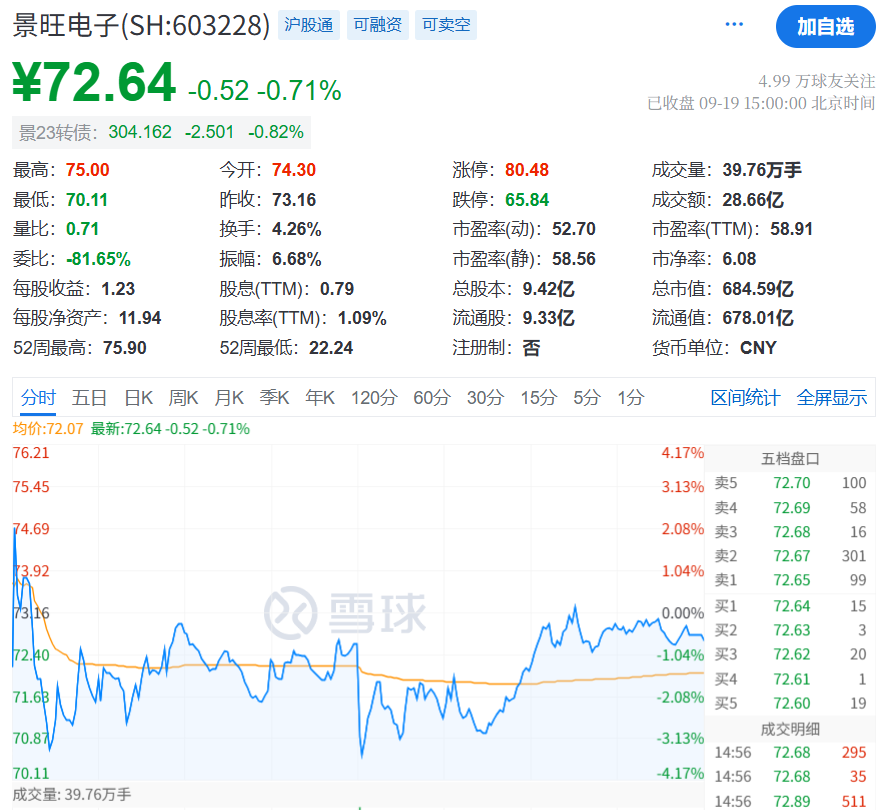Image resolution: width=888 pixels, height=810 pixels.
Task: Click the 可卖空 tag
Action: 446,25
